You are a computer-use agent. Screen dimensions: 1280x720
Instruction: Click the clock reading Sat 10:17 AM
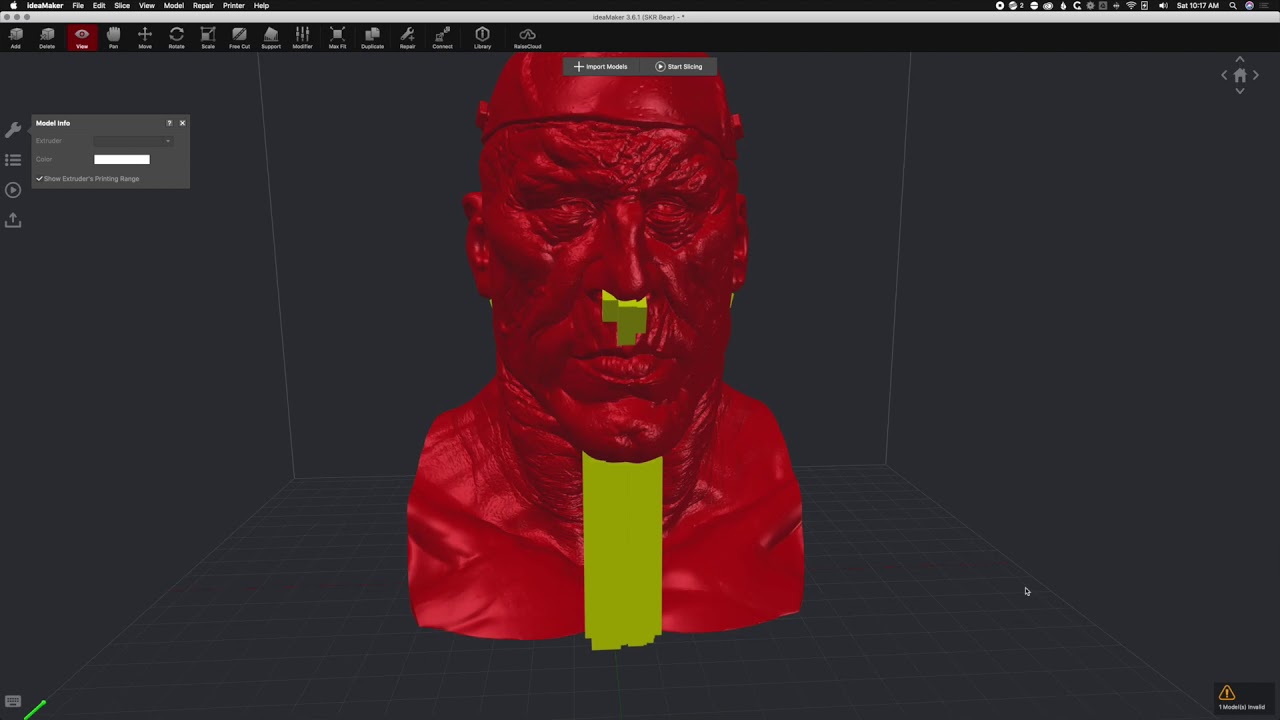1198,6
